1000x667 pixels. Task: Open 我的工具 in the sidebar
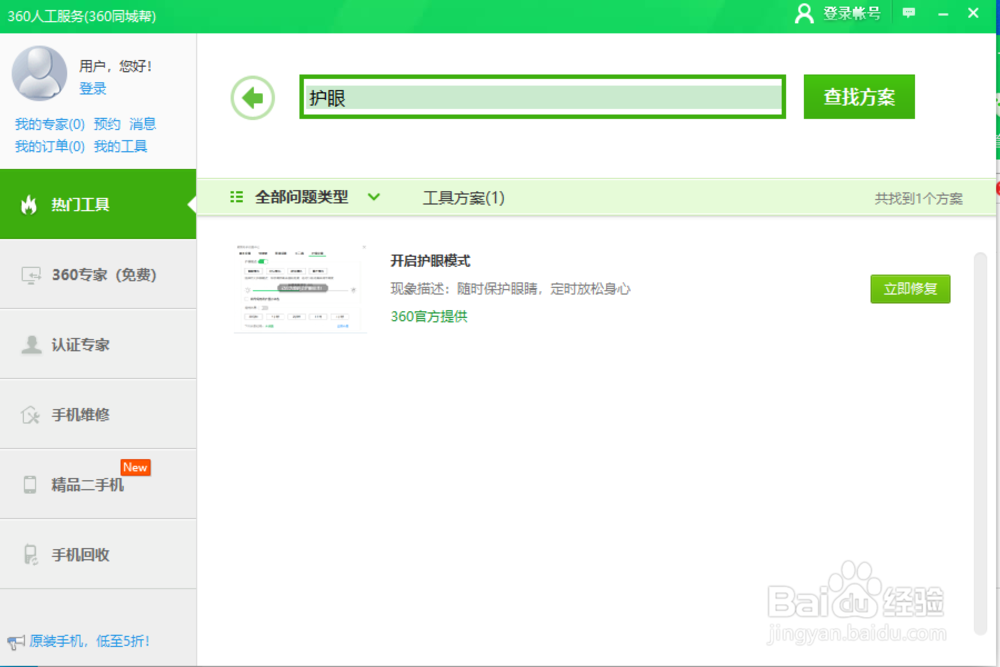tap(122, 146)
